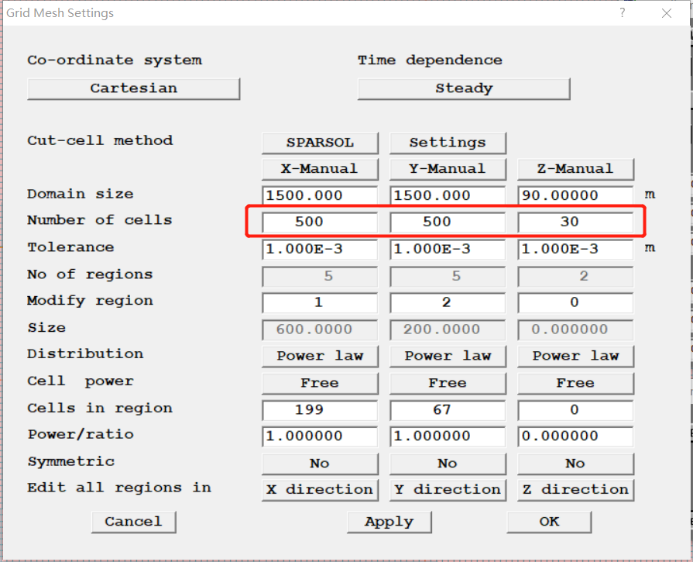Viewport: 693px width, 562px height.
Task: Click Y Cells in region field 67
Action: click(448, 410)
